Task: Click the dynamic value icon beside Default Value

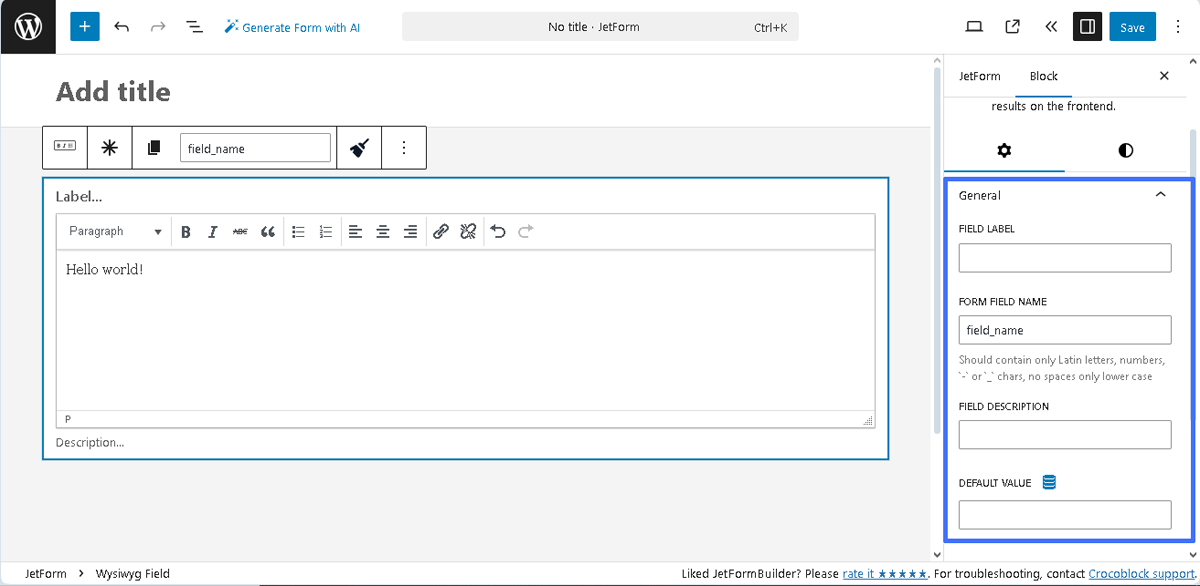Action: point(1048,482)
